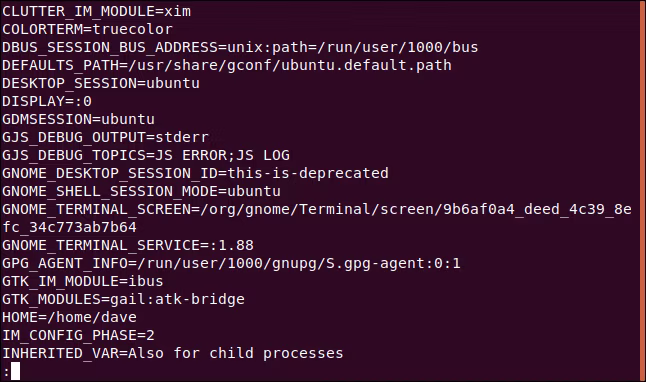This screenshot has width=646, height=382.
Task: Click the INHERITED_VAR child processes line
Action: [x=173, y=354]
